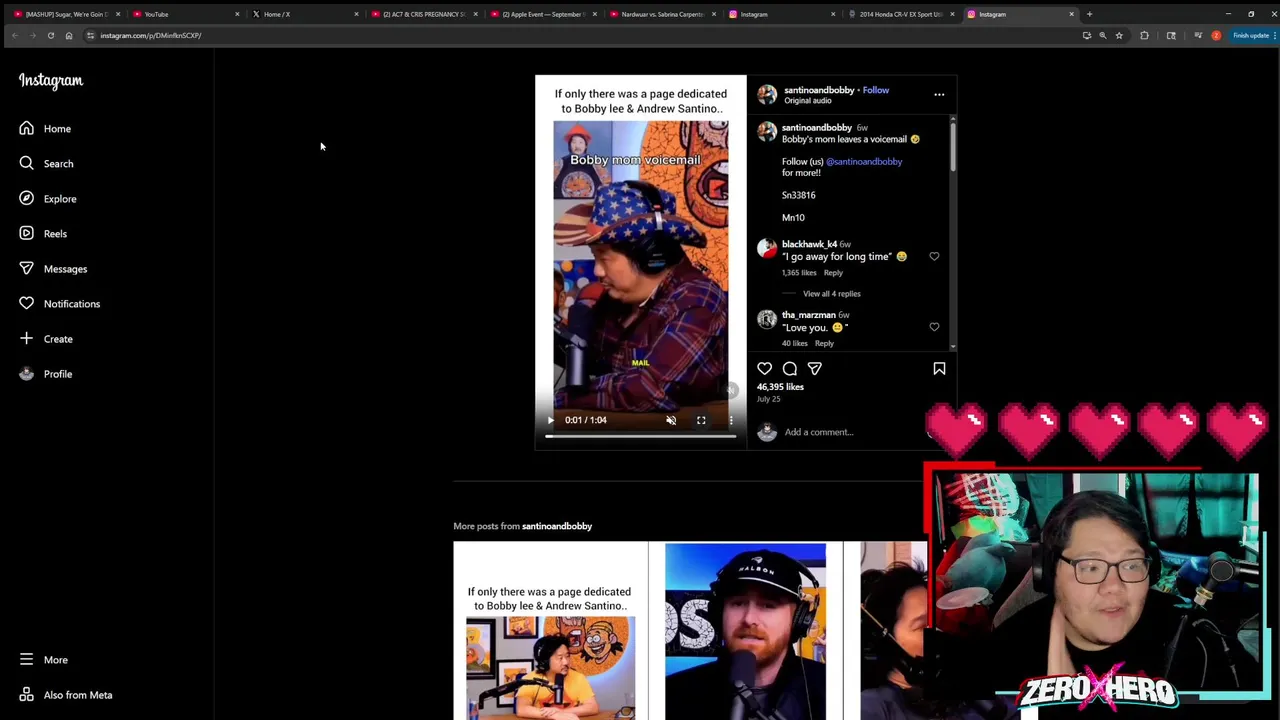Click Create new post in sidebar
The width and height of the screenshot is (1280, 720).
(46, 339)
